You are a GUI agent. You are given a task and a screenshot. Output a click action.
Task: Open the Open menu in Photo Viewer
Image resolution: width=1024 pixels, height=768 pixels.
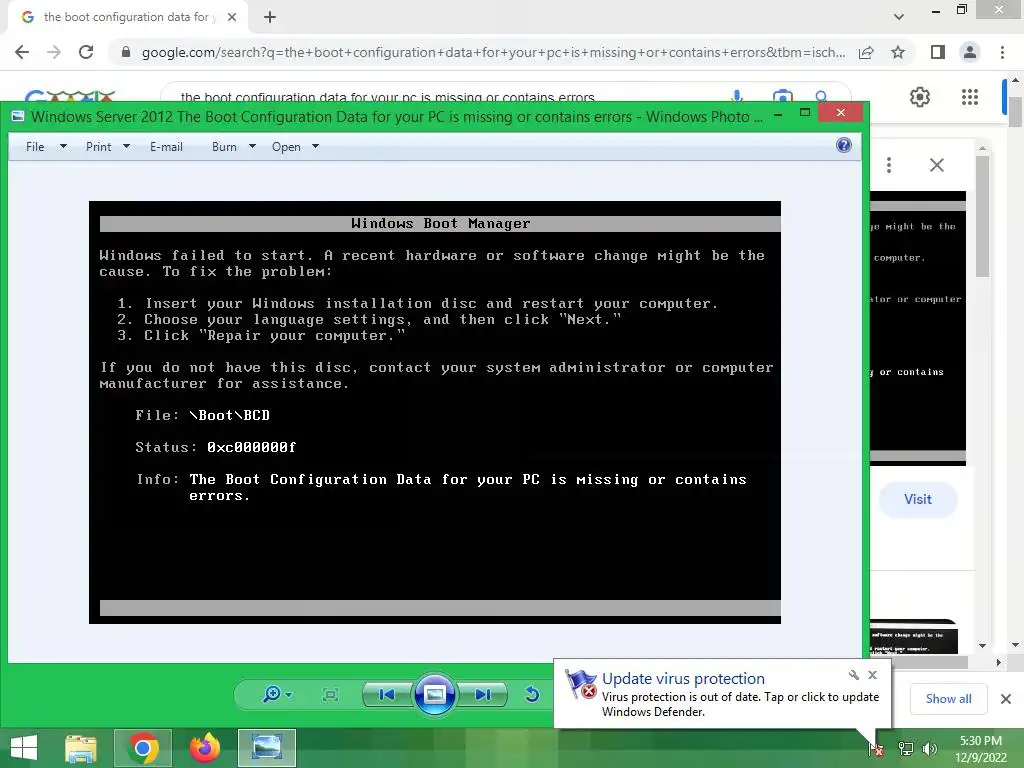pos(286,147)
